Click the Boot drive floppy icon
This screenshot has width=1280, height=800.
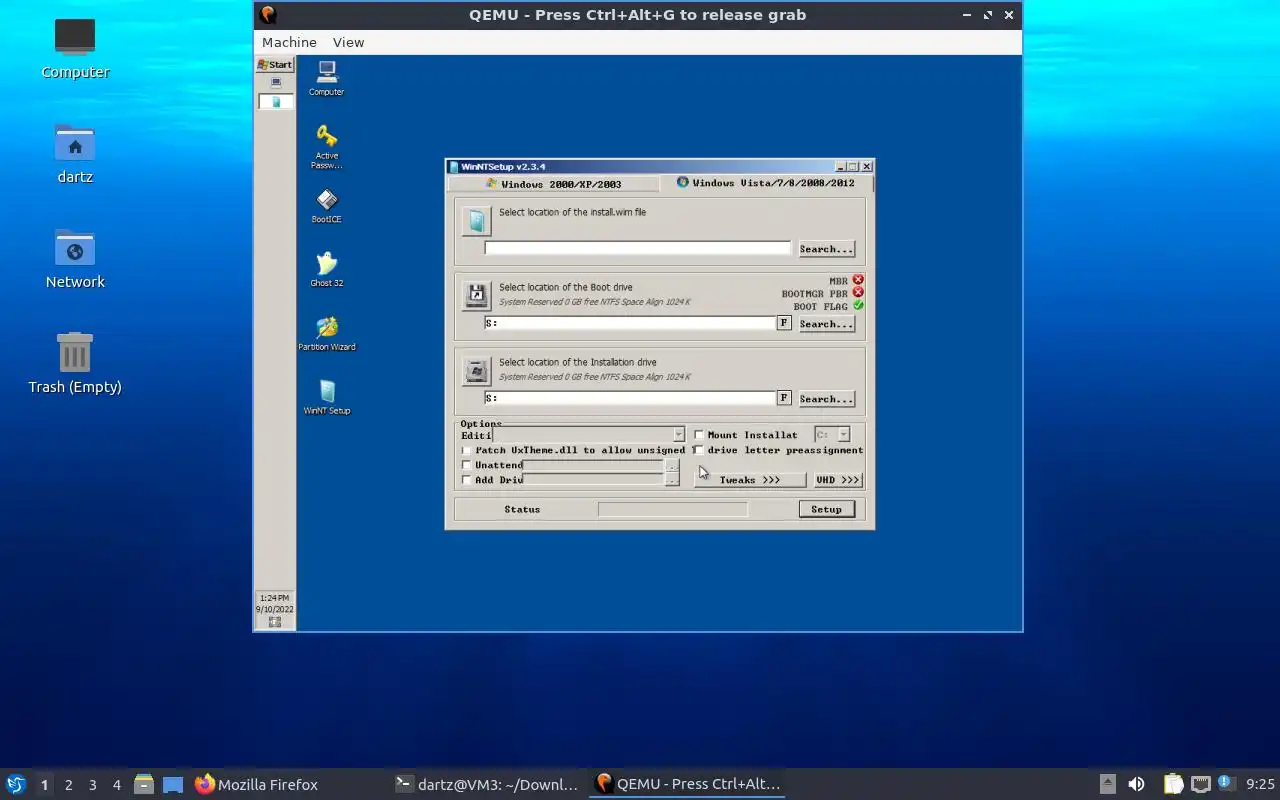click(x=477, y=295)
